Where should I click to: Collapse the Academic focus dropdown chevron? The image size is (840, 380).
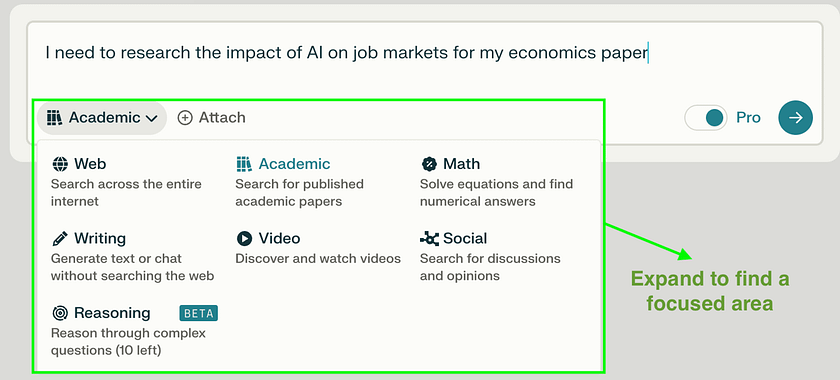[x=152, y=118]
